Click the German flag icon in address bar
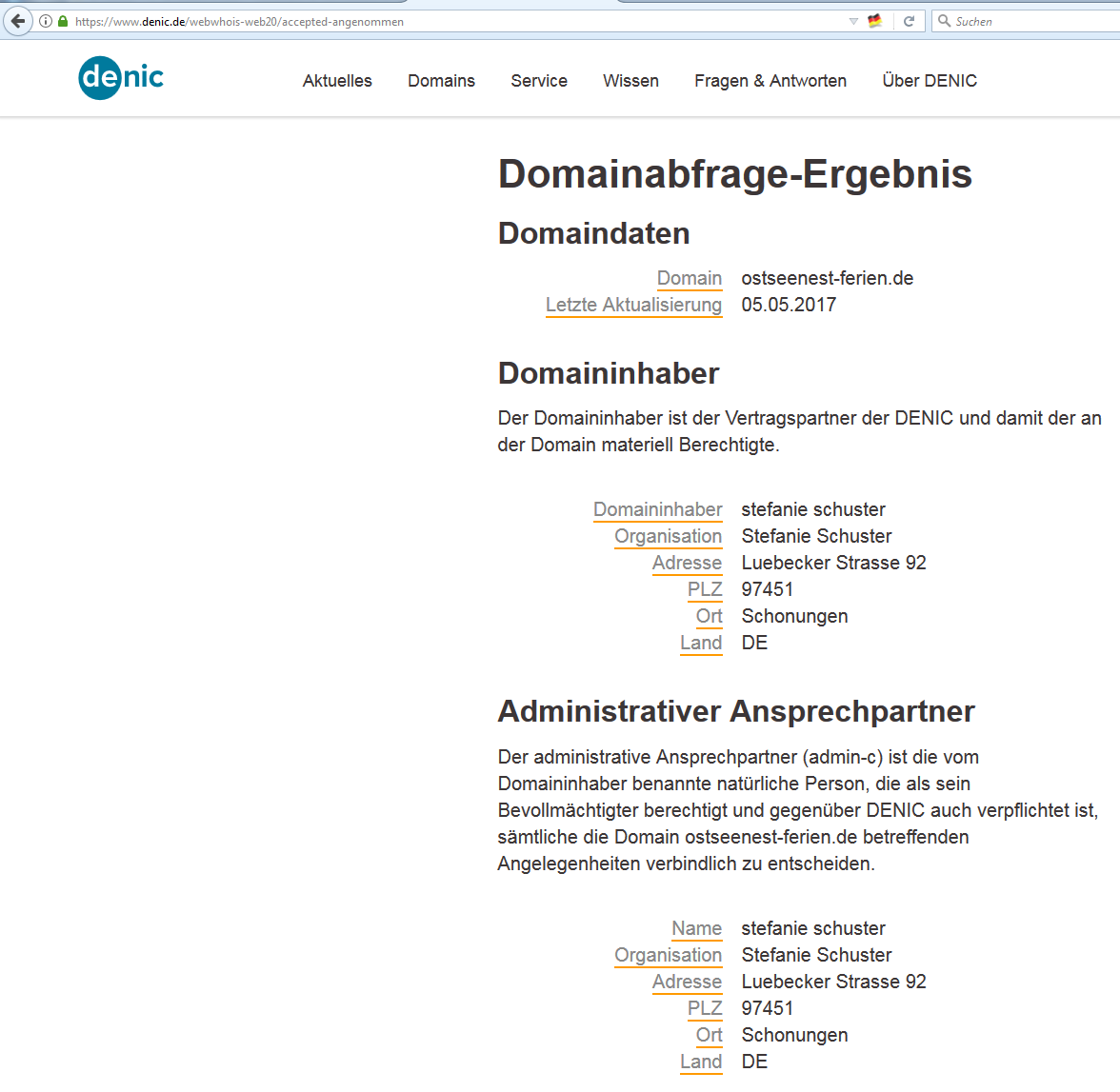1120x1092 pixels. (x=875, y=22)
